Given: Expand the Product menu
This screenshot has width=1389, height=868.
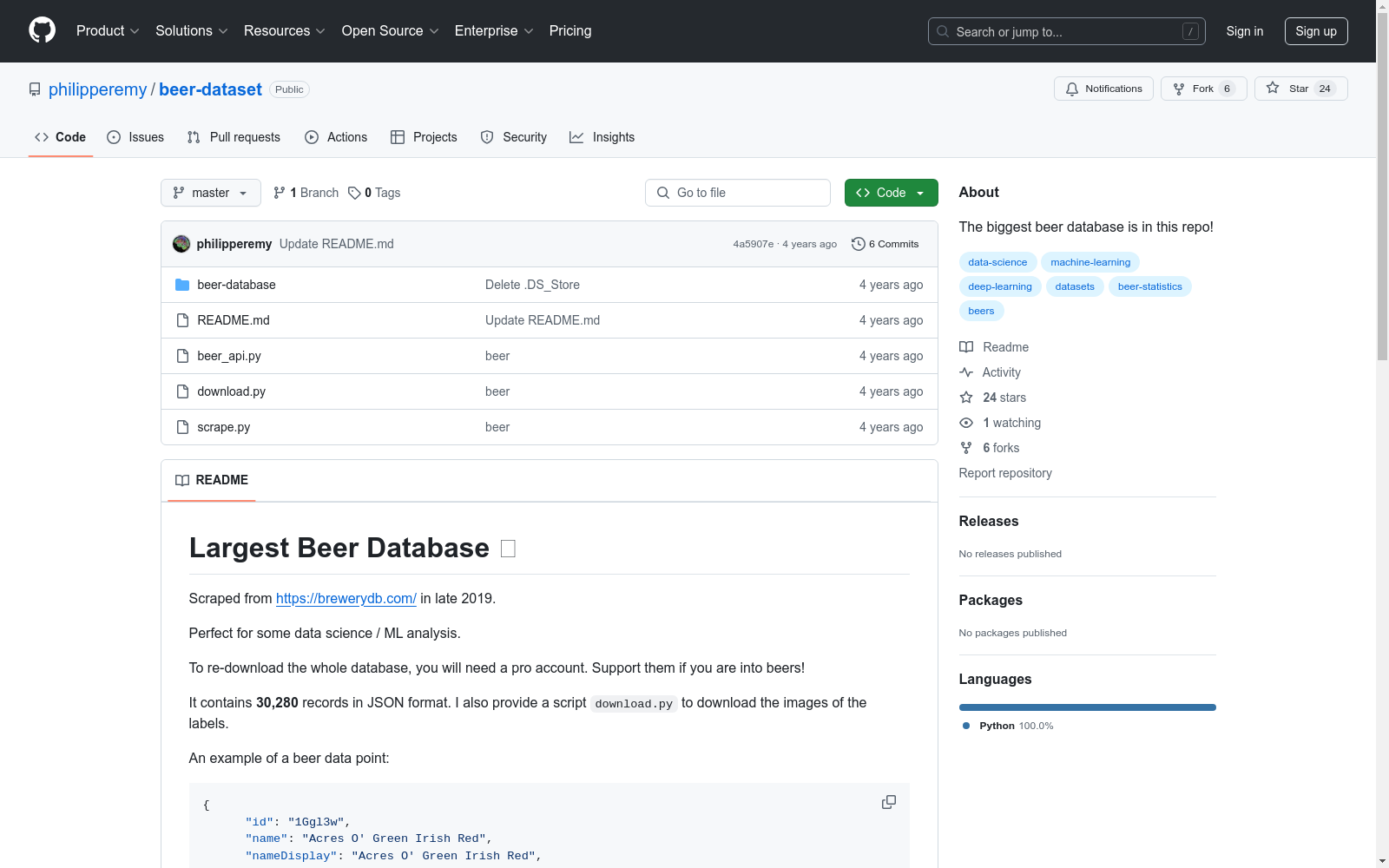Looking at the screenshot, I should pyautogui.click(x=108, y=30).
